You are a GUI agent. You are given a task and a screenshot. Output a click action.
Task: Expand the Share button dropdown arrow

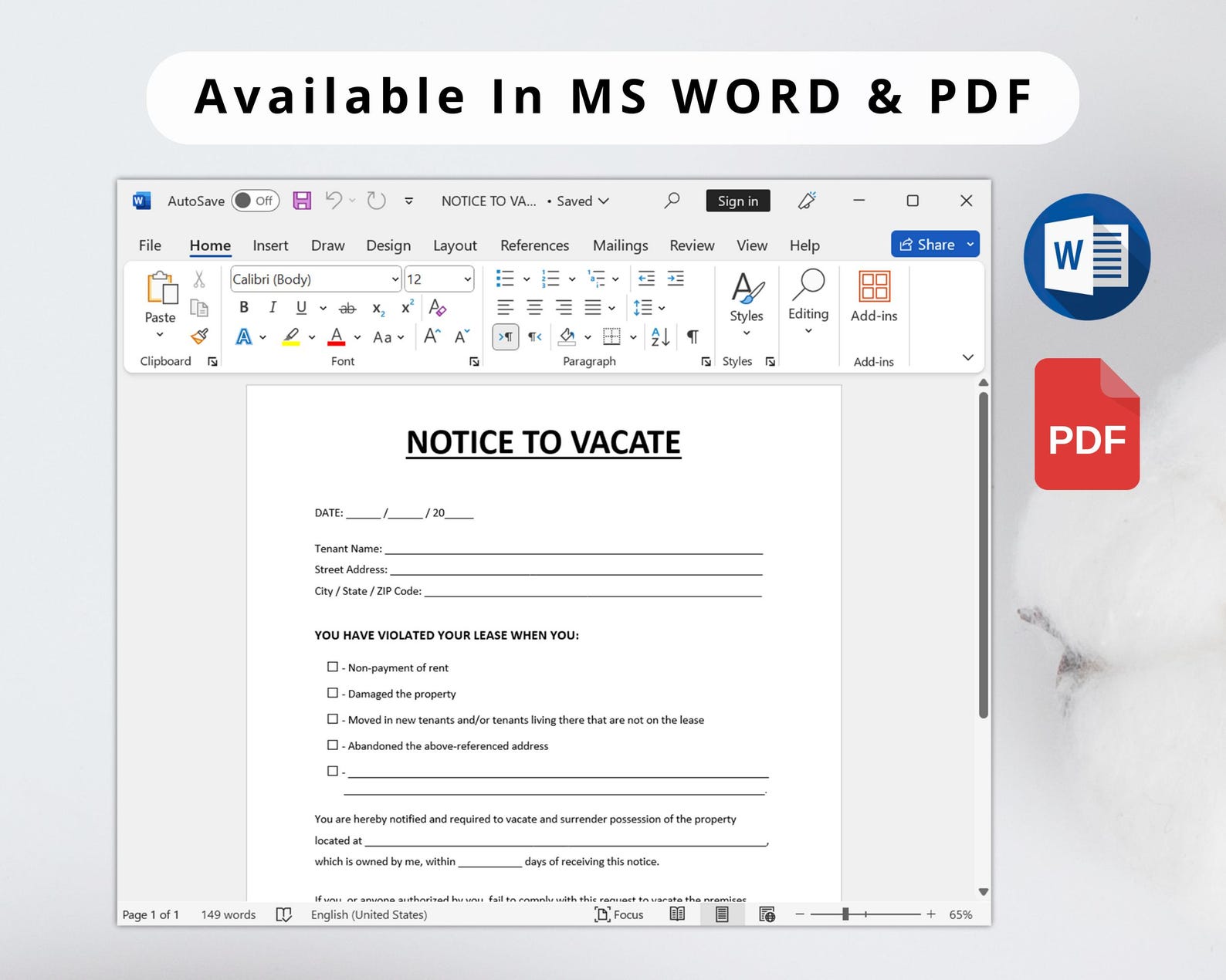970,245
